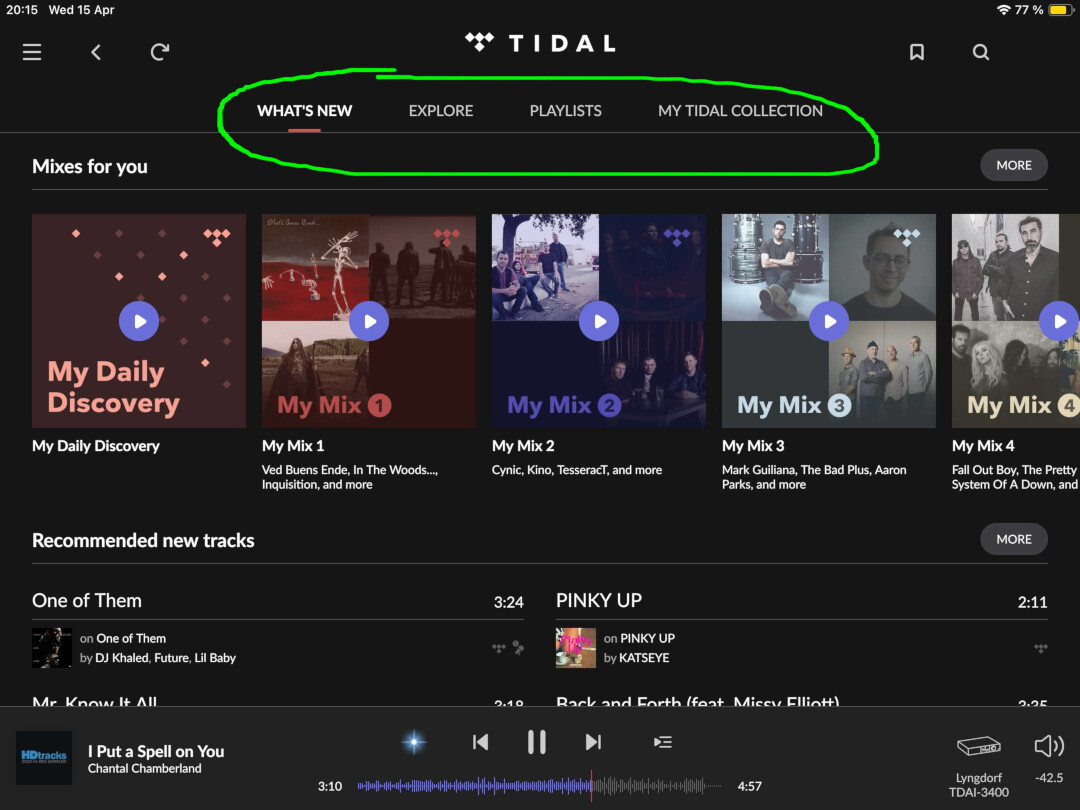The height and width of the screenshot is (810, 1080).
Task: Open artist DJ Khaled link
Action: (x=122, y=658)
